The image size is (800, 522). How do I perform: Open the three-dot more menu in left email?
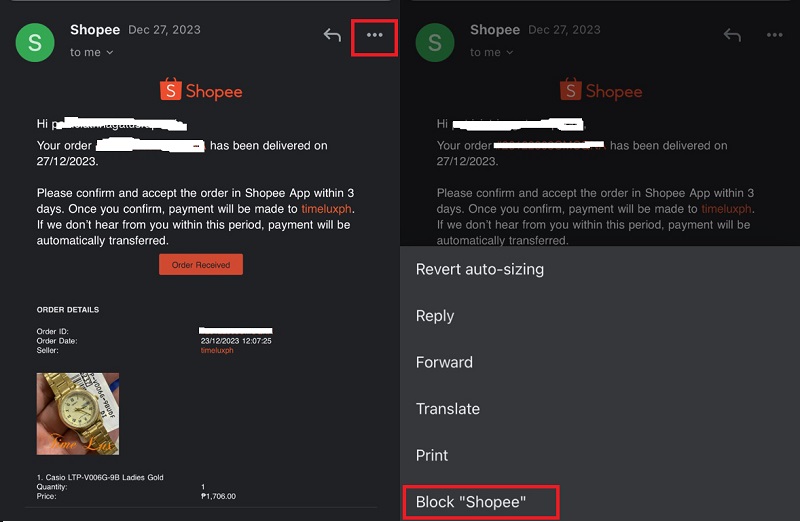pyautogui.click(x=374, y=35)
